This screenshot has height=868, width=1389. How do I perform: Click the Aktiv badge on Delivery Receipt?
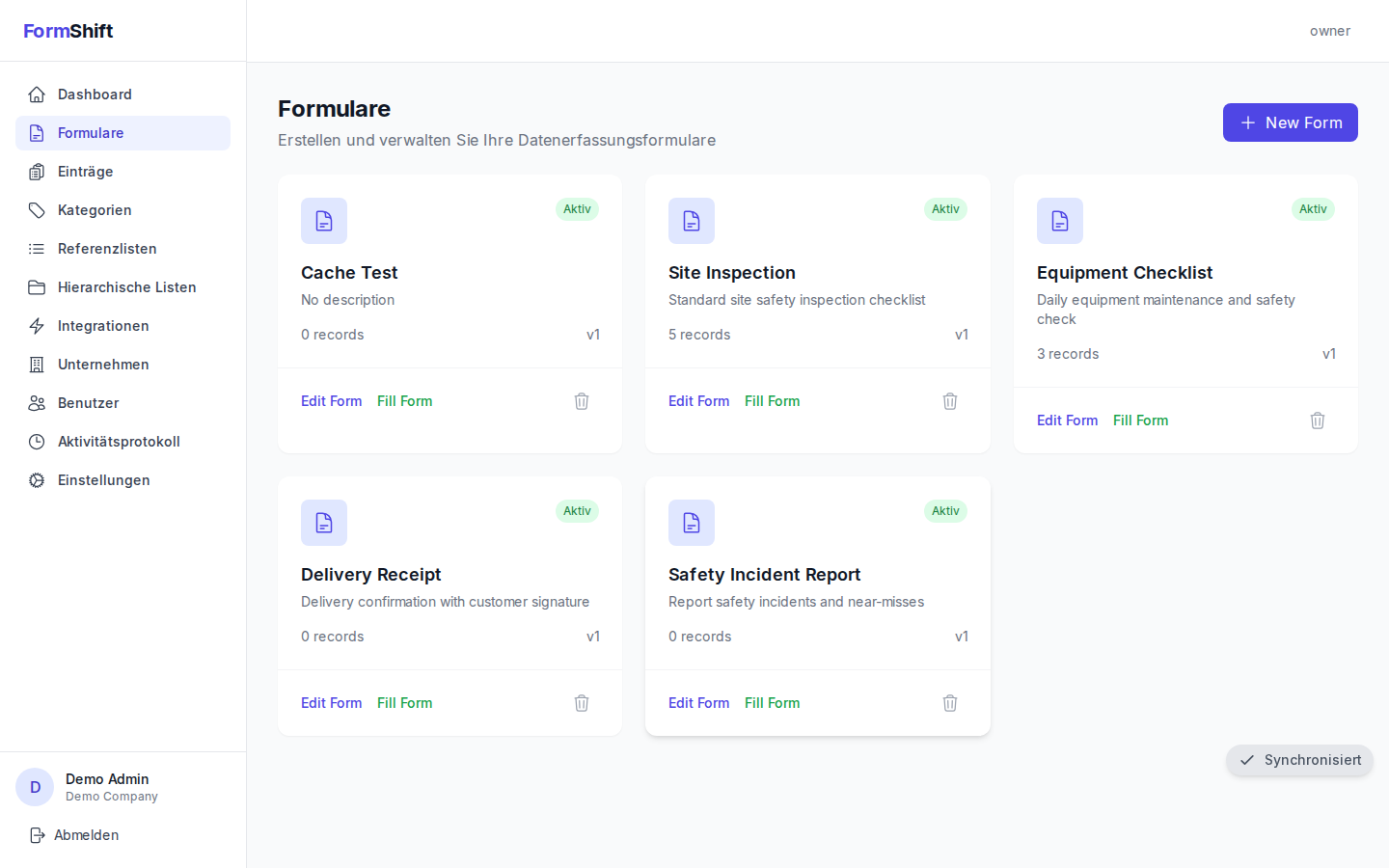point(577,511)
